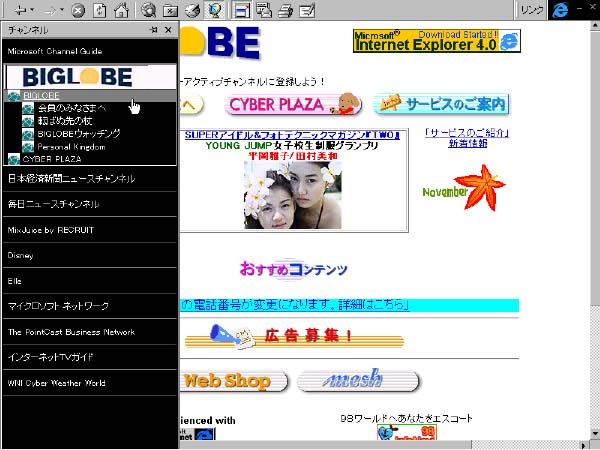Open the Web Shop button
Image resolution: width=600 pixels, height=450 pixels.
click(233, 380)
